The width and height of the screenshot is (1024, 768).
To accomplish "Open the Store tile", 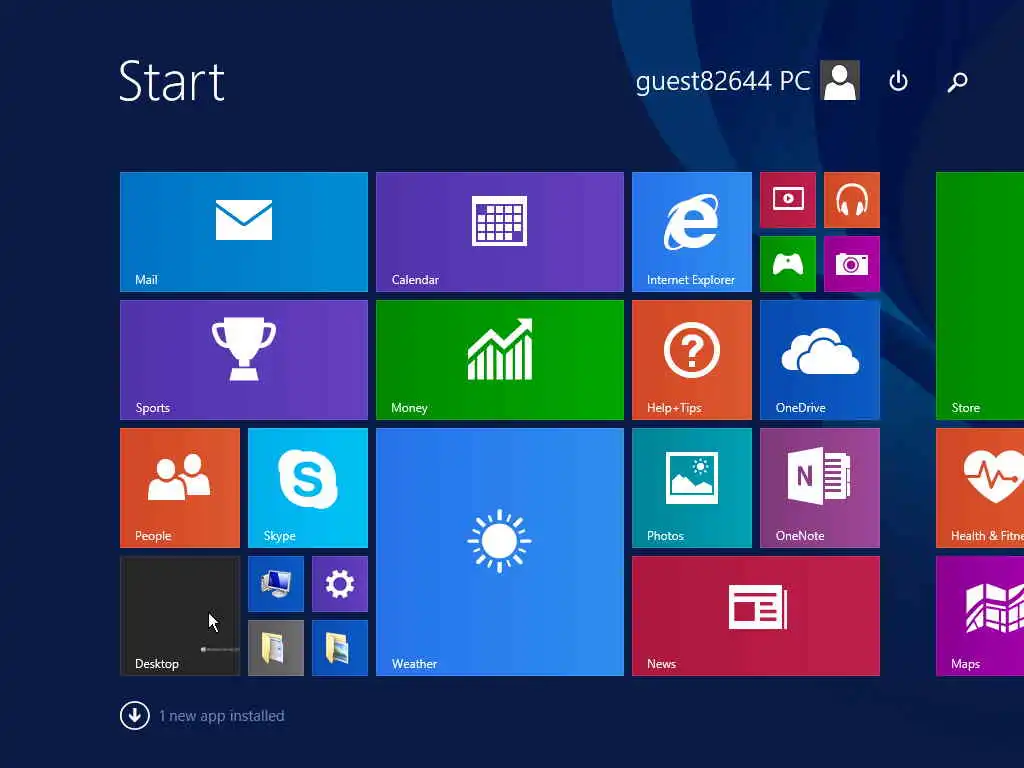I will [x=980, y=296].
